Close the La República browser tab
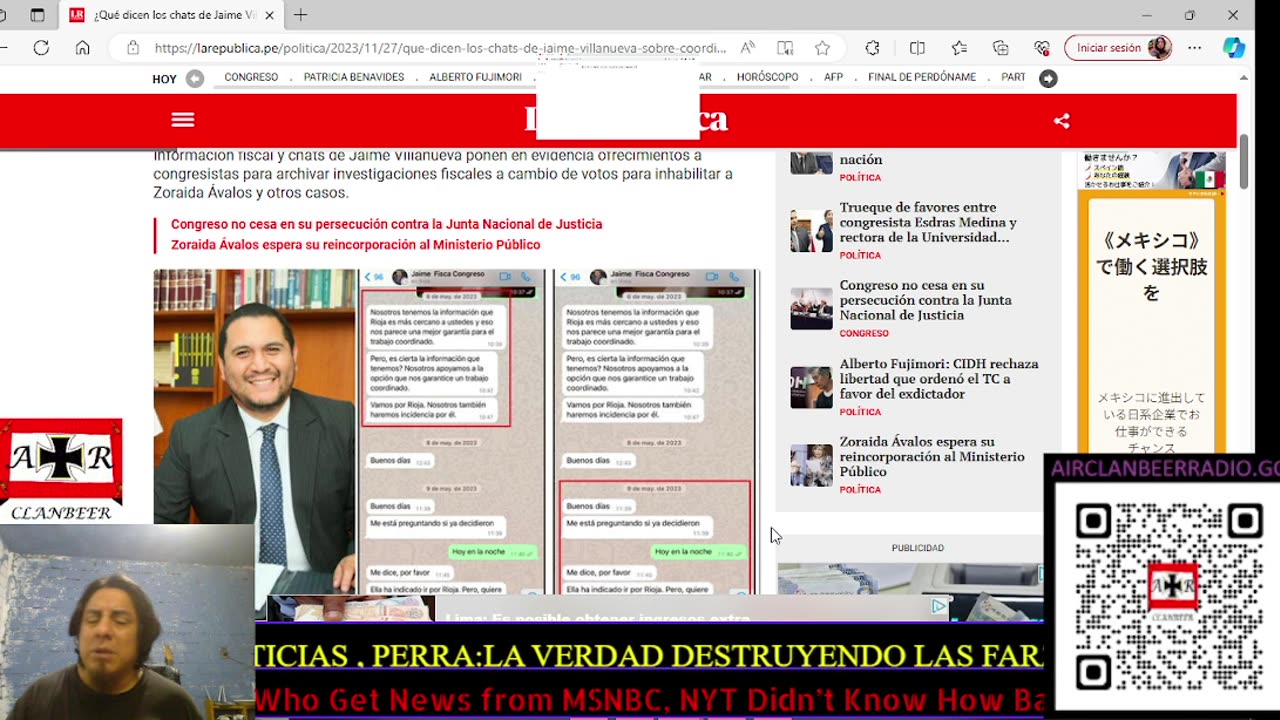 click(x=269, y=15)
